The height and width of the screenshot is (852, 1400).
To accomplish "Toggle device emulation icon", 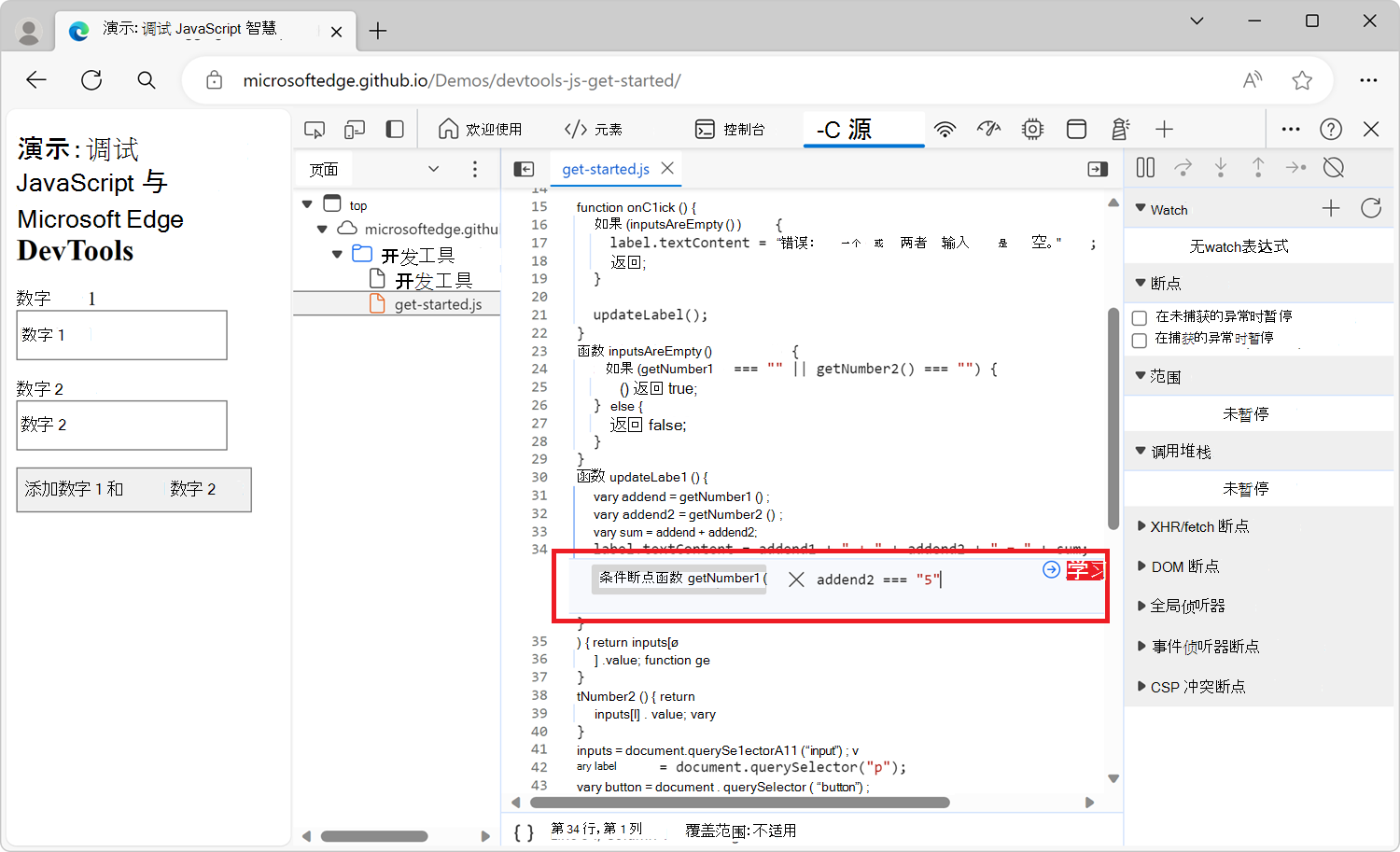I will pos(355,130).
